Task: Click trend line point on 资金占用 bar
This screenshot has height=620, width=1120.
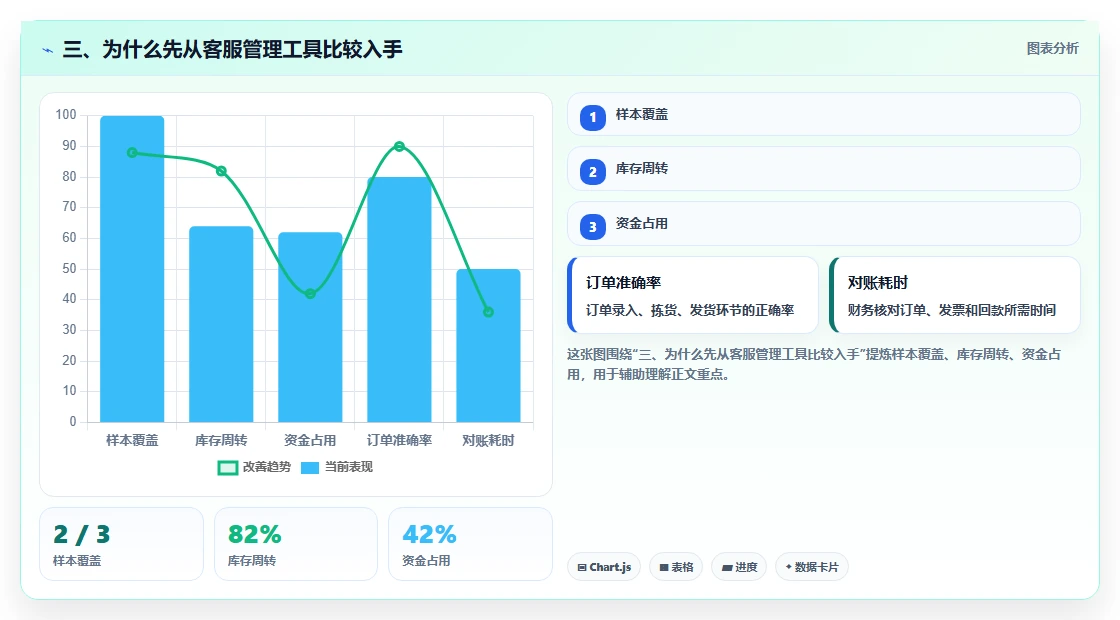Action: (310, 294)
